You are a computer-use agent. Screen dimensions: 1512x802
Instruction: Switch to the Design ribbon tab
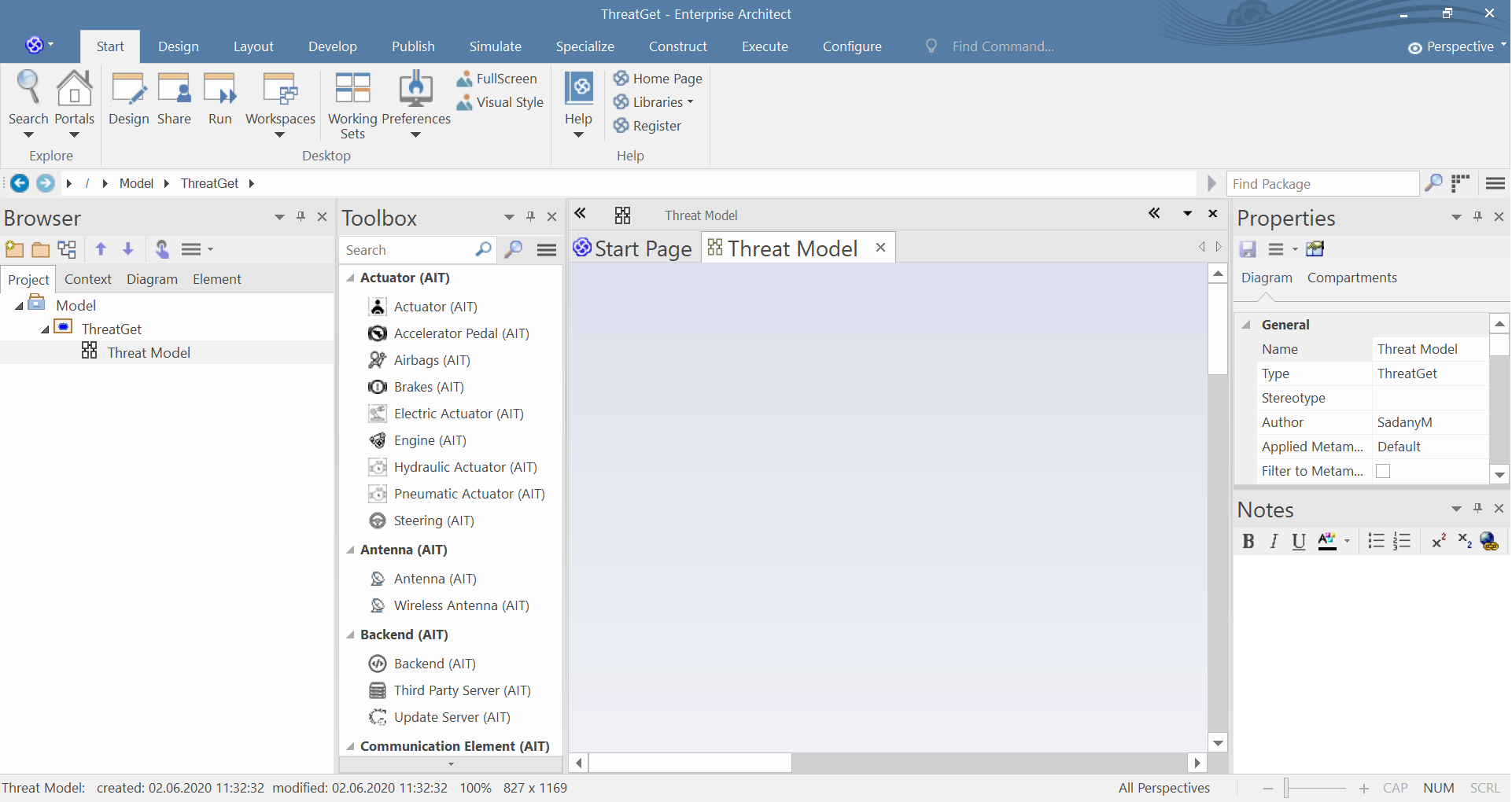(x=179, y=46)
